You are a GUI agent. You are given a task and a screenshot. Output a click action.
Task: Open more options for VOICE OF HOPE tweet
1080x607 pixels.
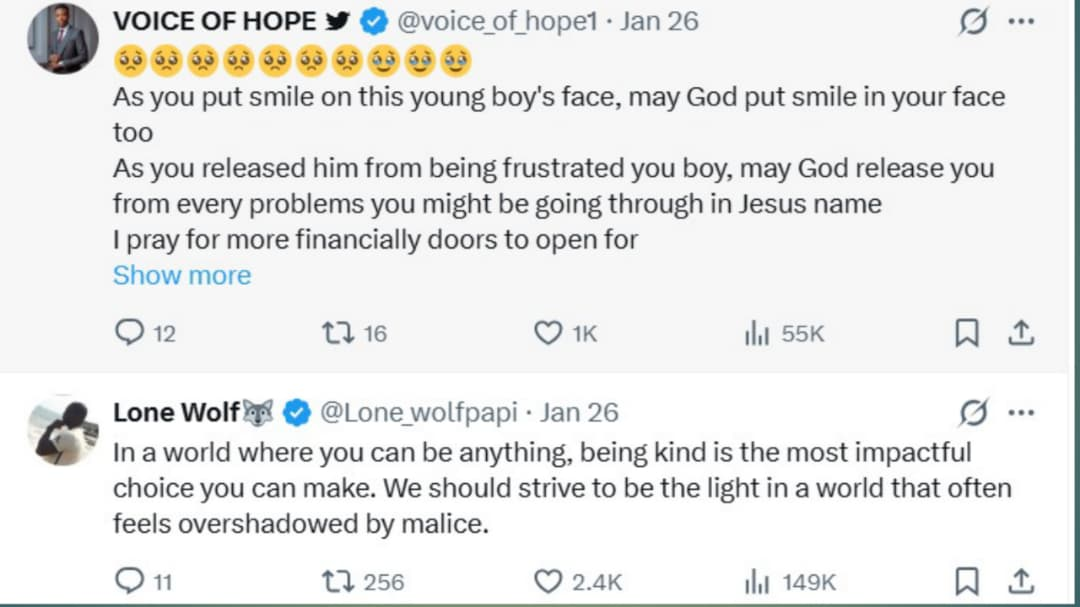tap(1021, 22)
